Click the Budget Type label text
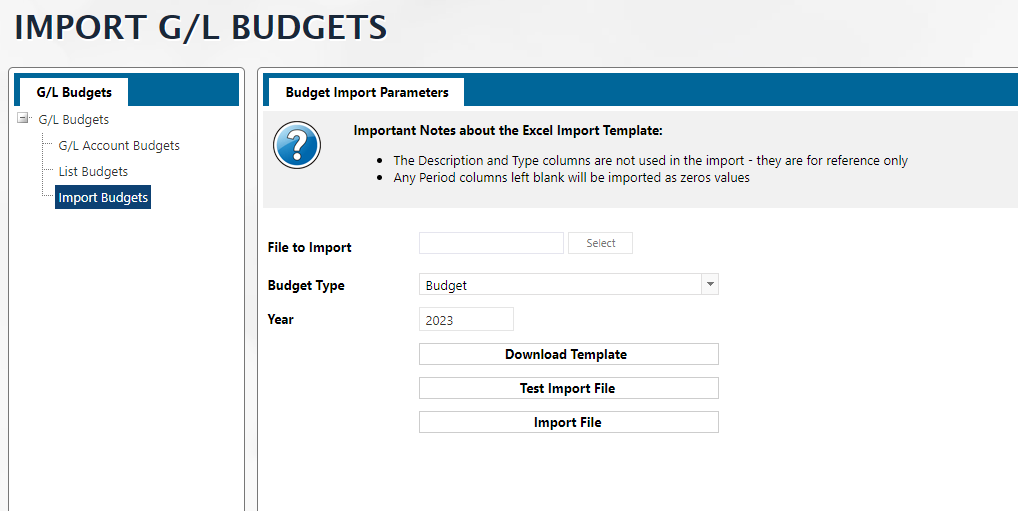This screenshot has width=1018, height=511. (x=306, y=285)
